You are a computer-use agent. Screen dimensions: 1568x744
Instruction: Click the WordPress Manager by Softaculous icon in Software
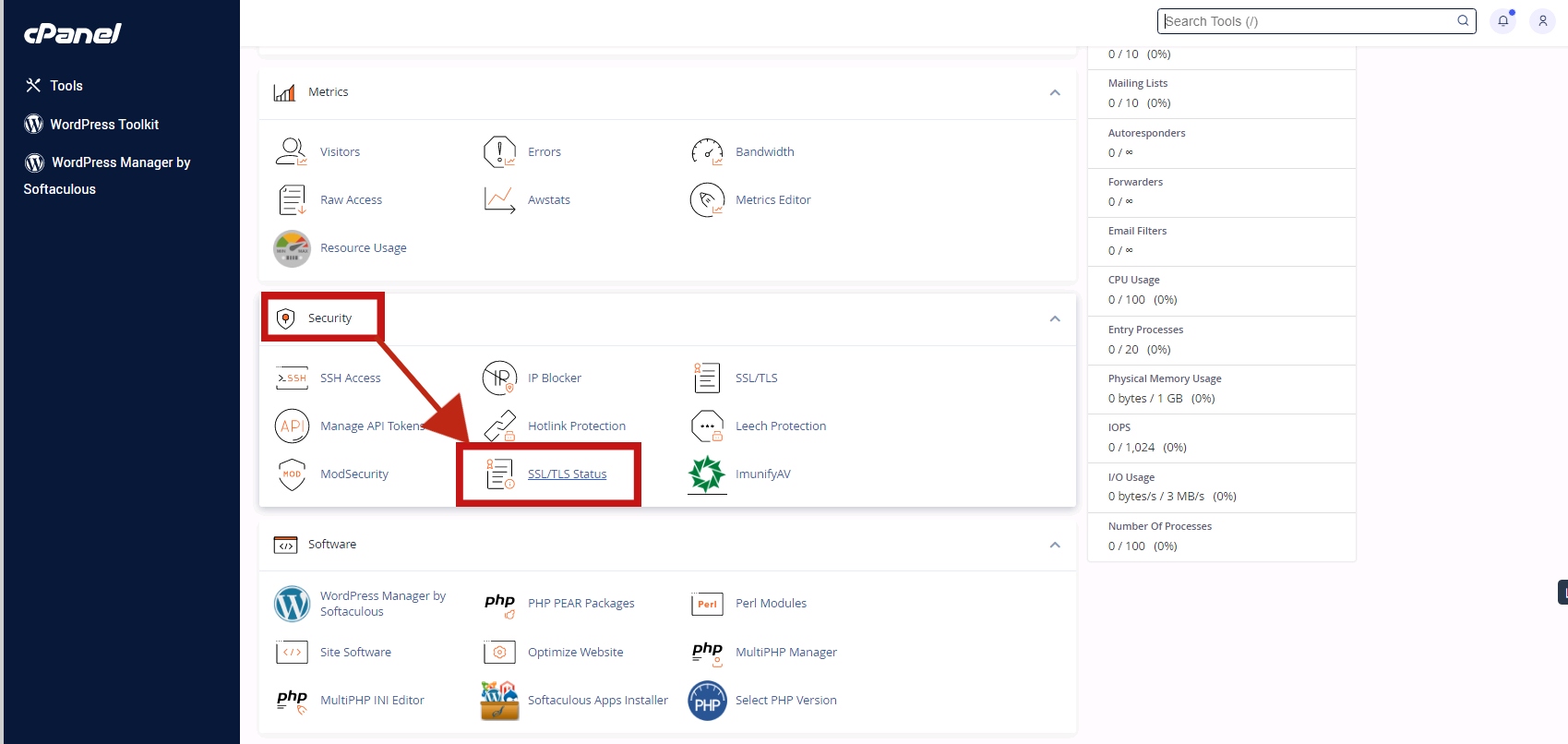click(x=292, y=604)
